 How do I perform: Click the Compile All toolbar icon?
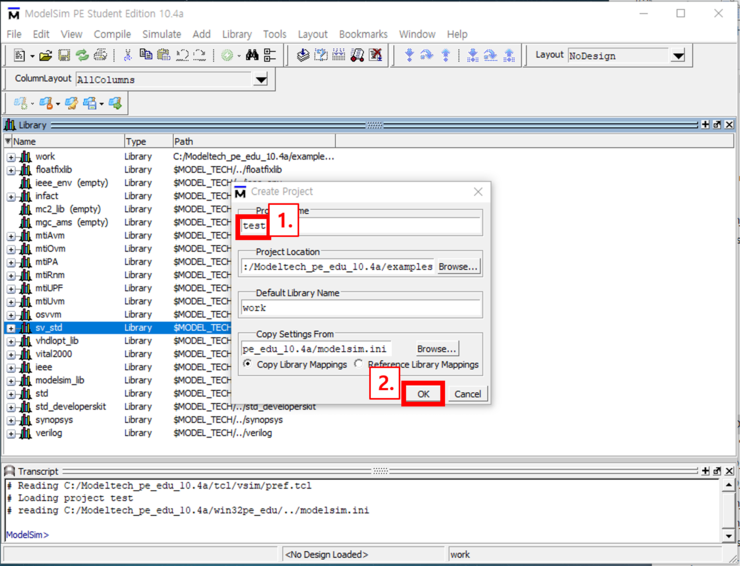pyautogui.click(x=321, y=55)
